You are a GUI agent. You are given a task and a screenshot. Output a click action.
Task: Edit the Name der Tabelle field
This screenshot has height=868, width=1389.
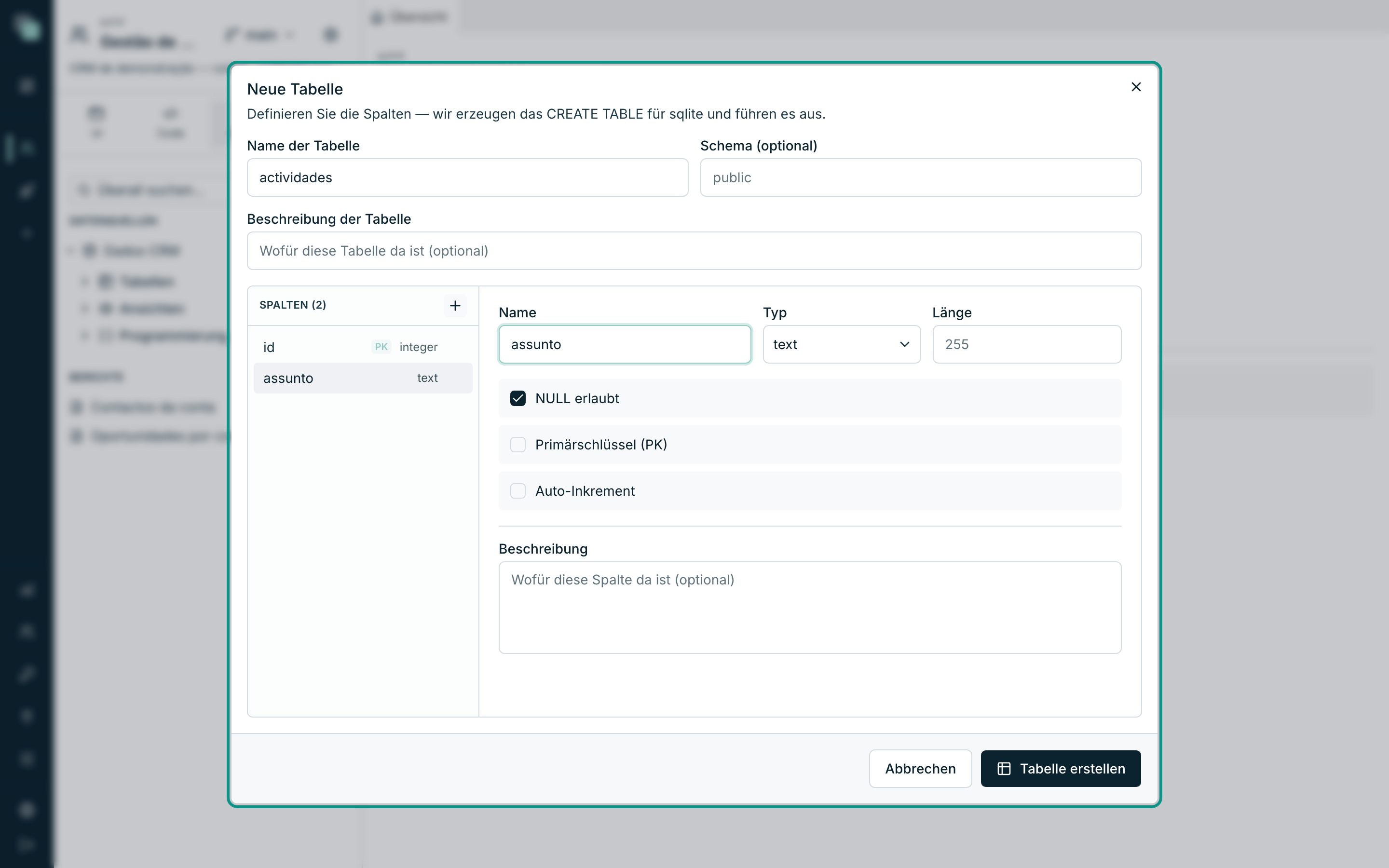467,177
